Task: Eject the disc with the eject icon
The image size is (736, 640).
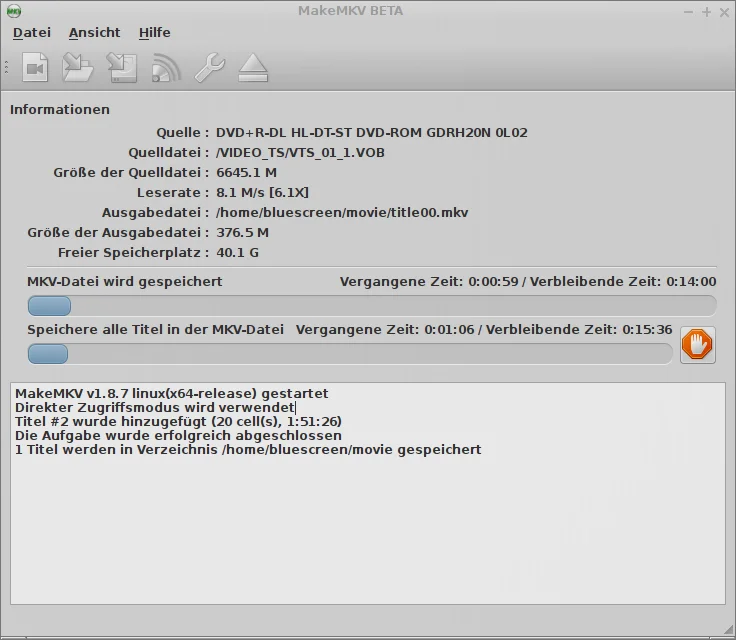Action: [253, 68]
